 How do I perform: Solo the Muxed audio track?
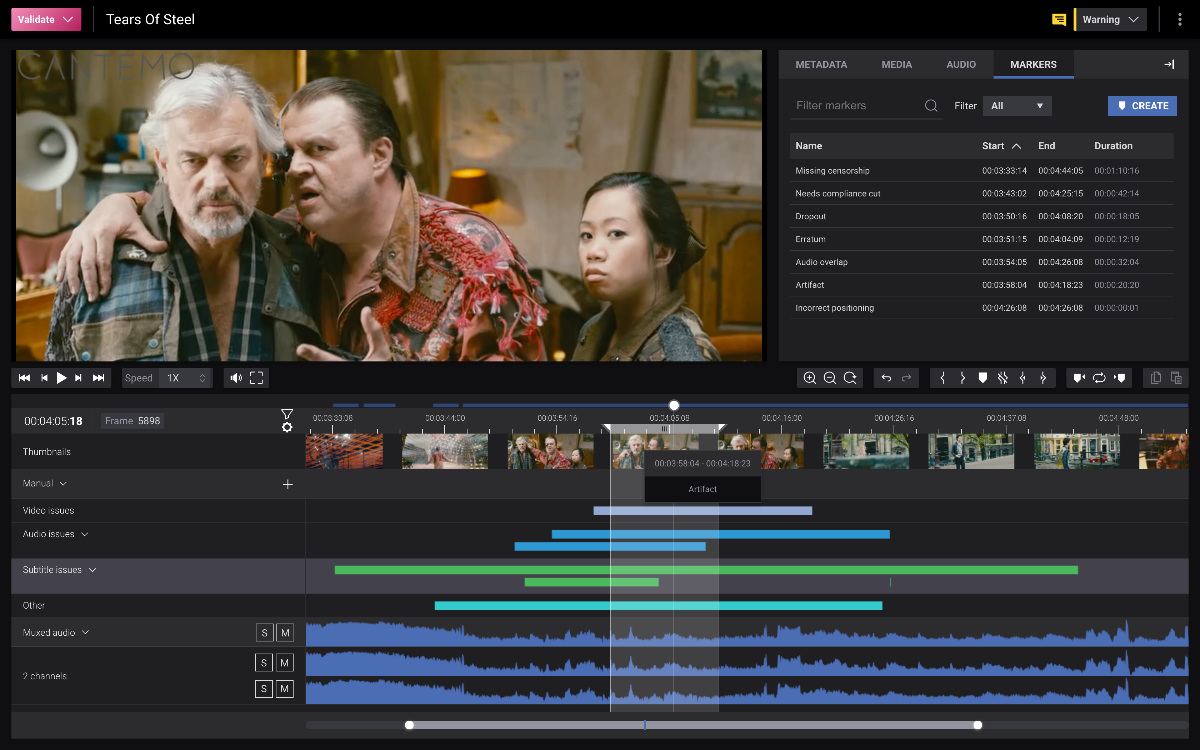pos(264,633)
